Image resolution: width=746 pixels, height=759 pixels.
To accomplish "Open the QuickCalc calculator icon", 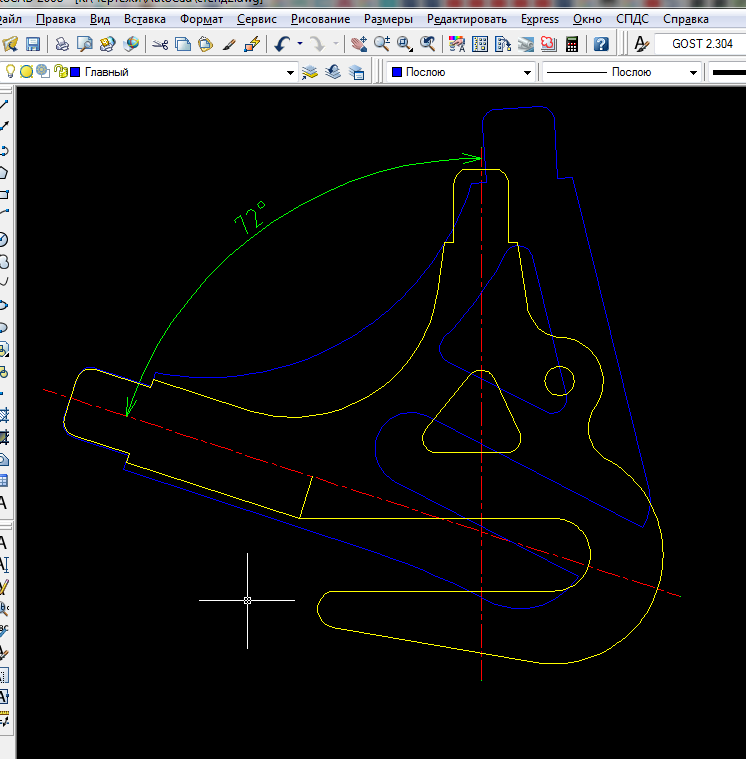I will 572,44.
